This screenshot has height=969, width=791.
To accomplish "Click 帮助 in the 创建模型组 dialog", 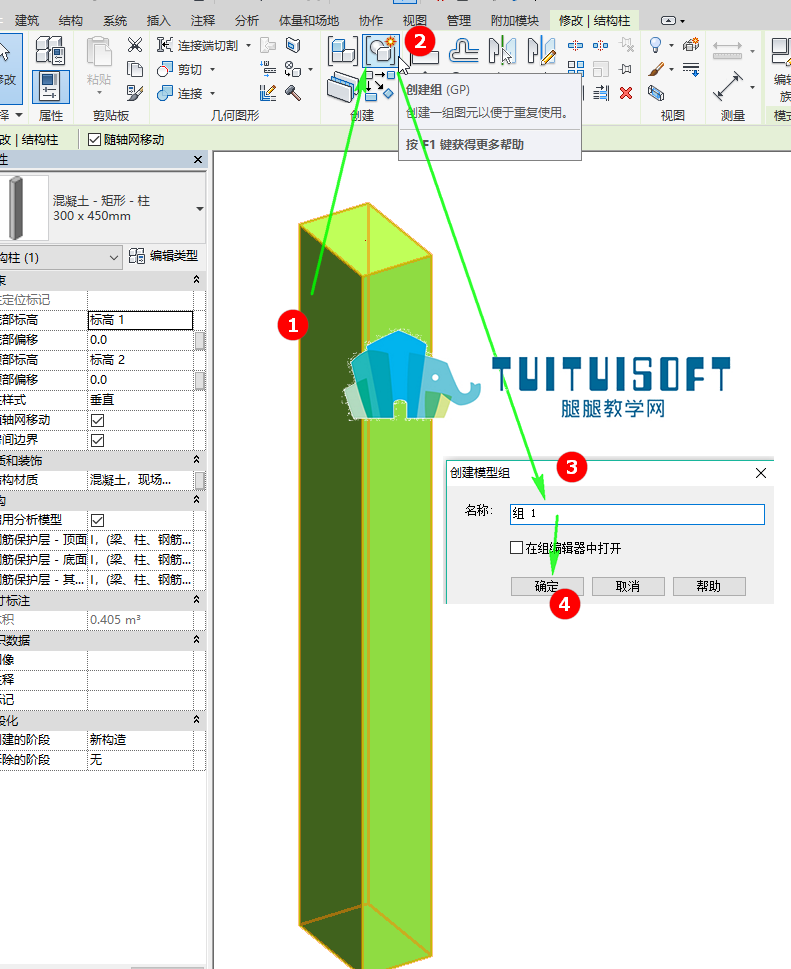I will pos(709,586).
